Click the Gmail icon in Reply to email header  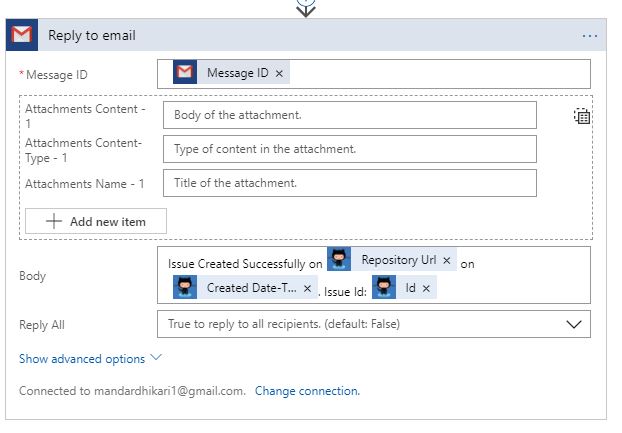tap(22, 35)
